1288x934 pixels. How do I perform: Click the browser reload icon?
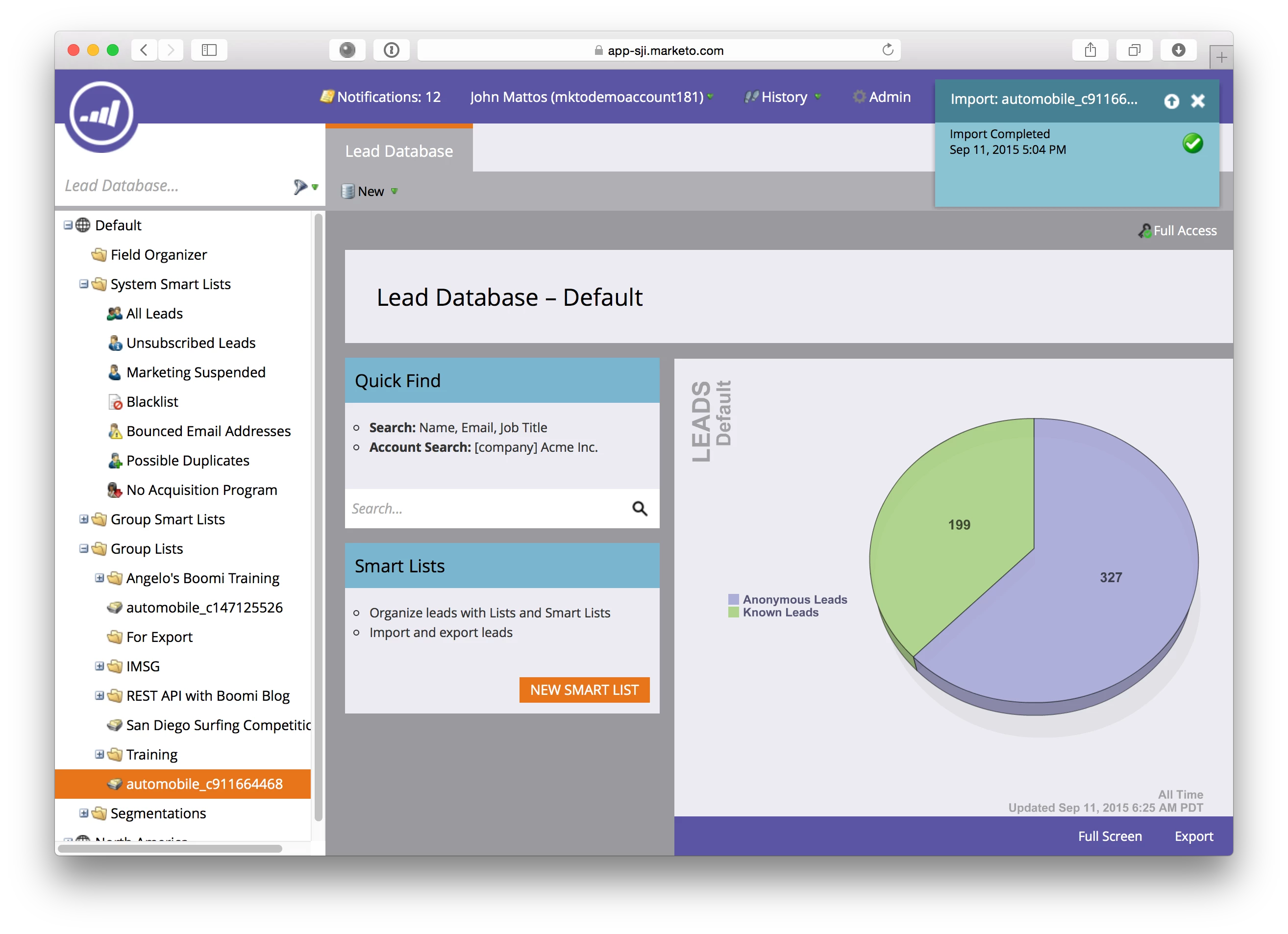tap(888, 50)
